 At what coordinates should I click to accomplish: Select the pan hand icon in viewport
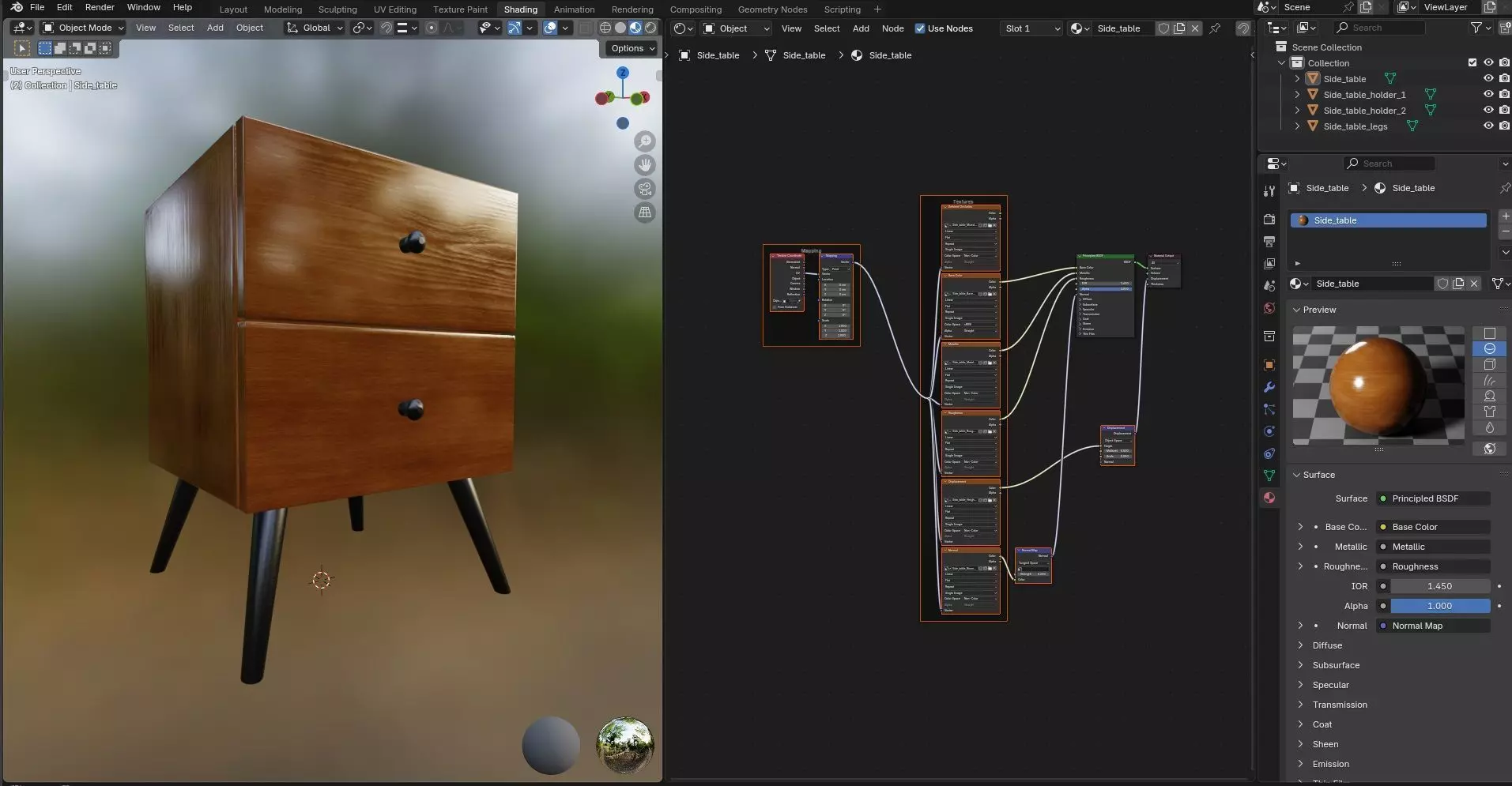coord(645,165)
